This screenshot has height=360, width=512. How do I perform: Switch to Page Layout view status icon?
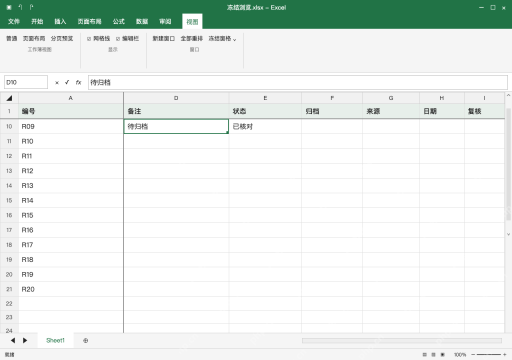coord(433,355)
